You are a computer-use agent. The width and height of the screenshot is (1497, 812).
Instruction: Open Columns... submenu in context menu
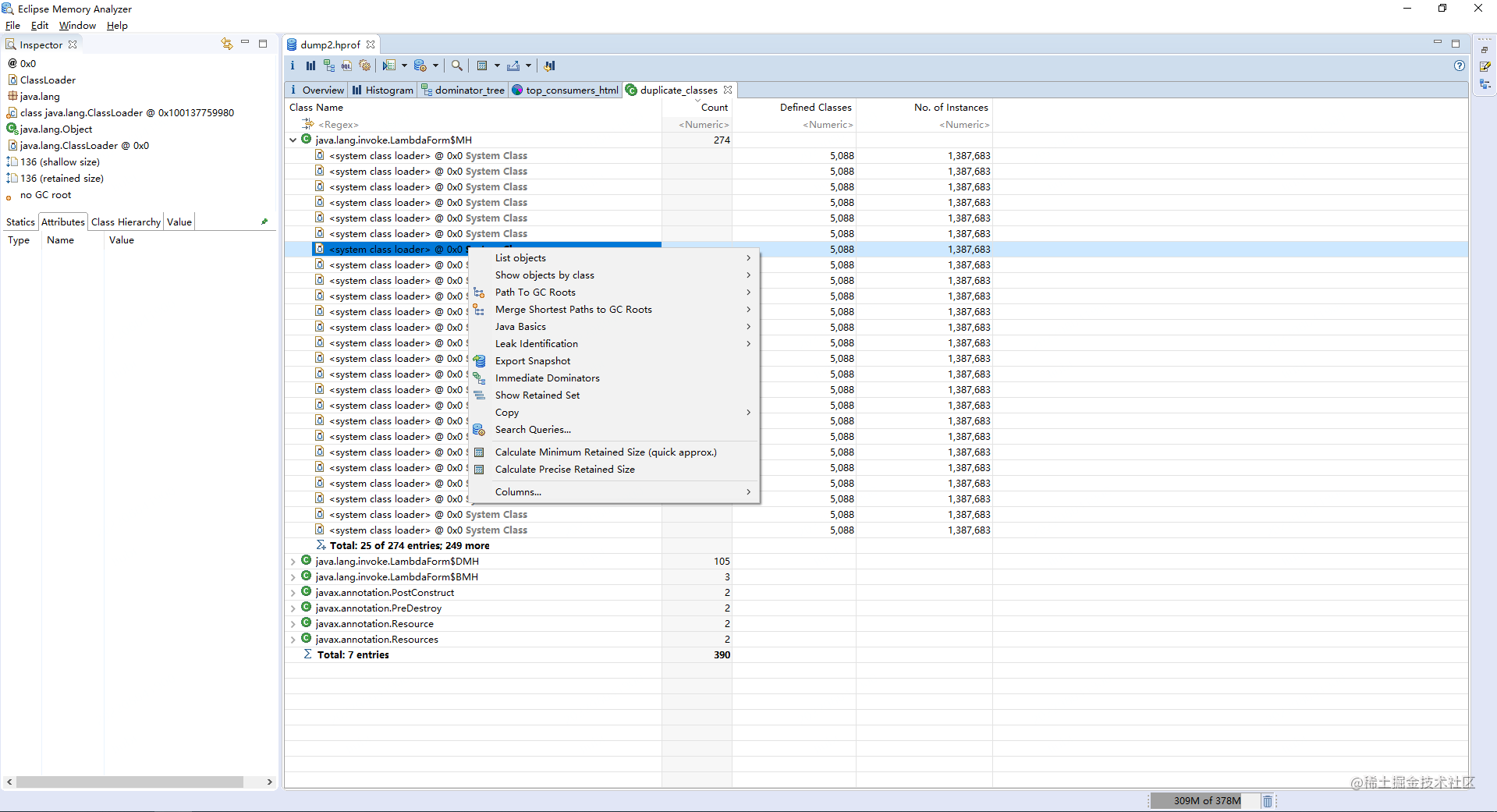pos(614,492)
